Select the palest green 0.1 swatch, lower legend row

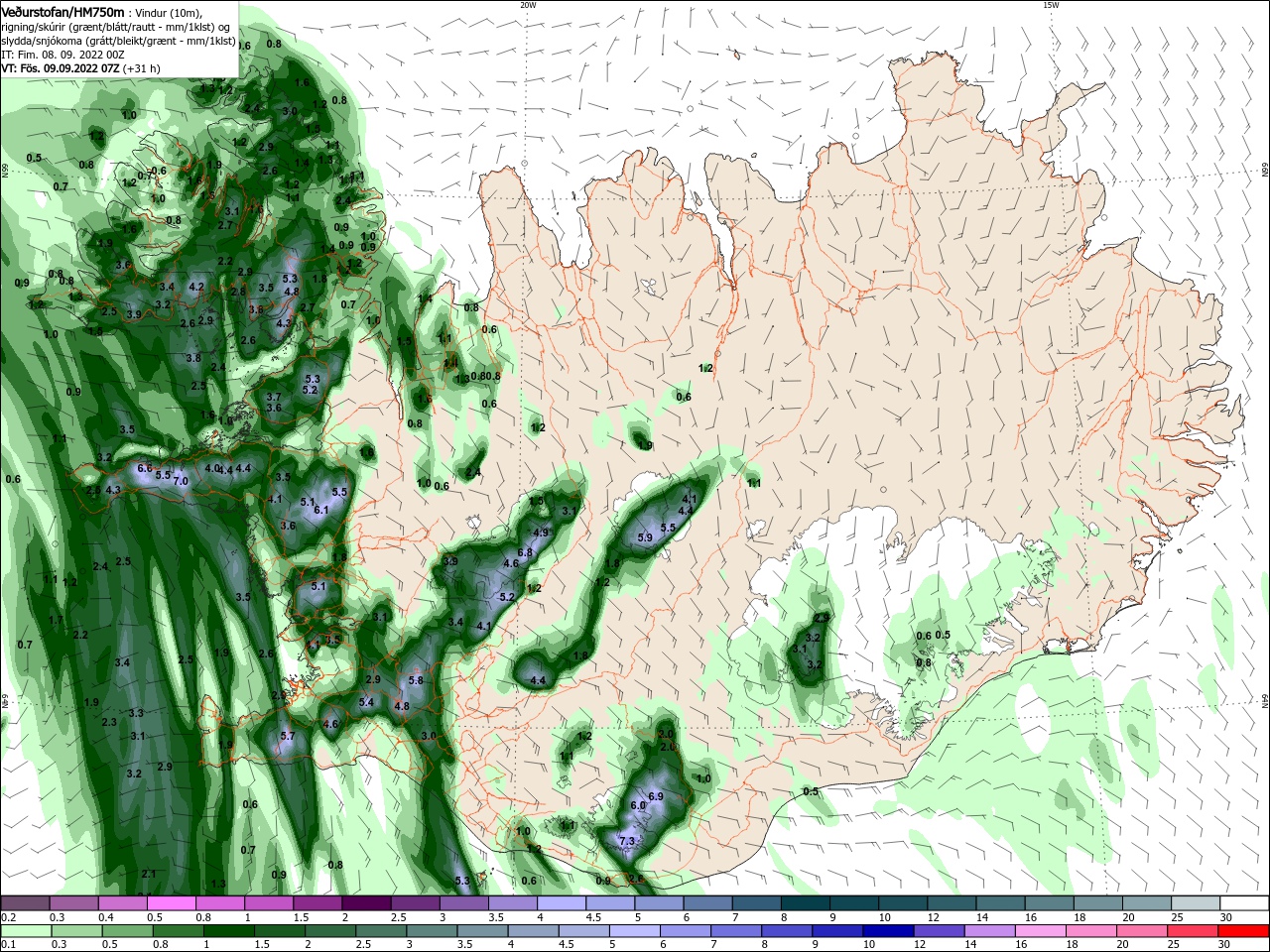pos(25,931)
